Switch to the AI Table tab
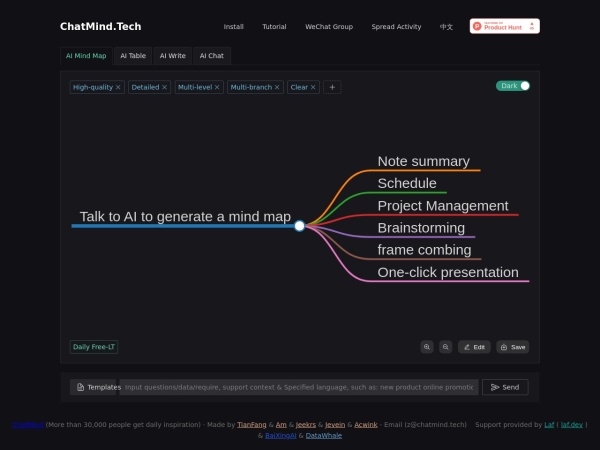Viewport: 600px width, 450px height. click(133, 56)
